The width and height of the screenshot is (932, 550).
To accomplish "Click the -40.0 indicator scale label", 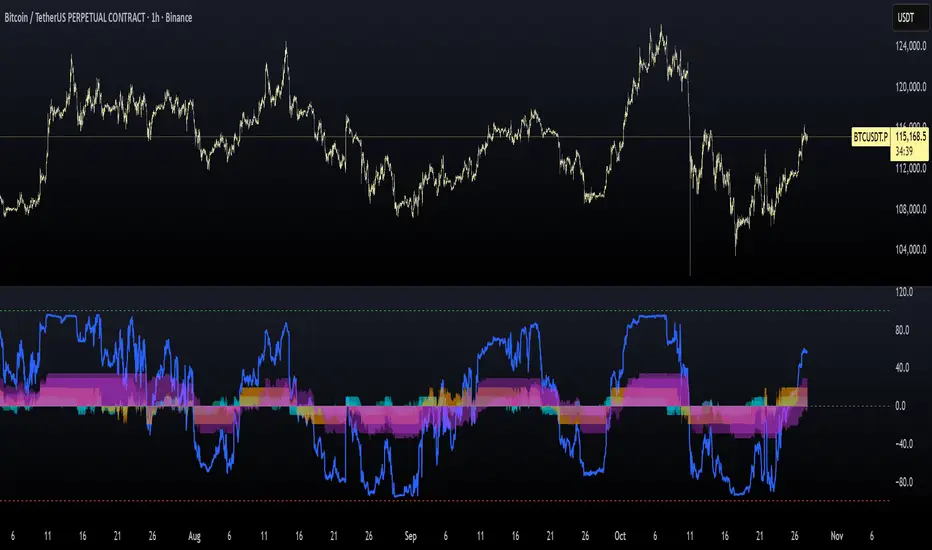I will 903,444.
